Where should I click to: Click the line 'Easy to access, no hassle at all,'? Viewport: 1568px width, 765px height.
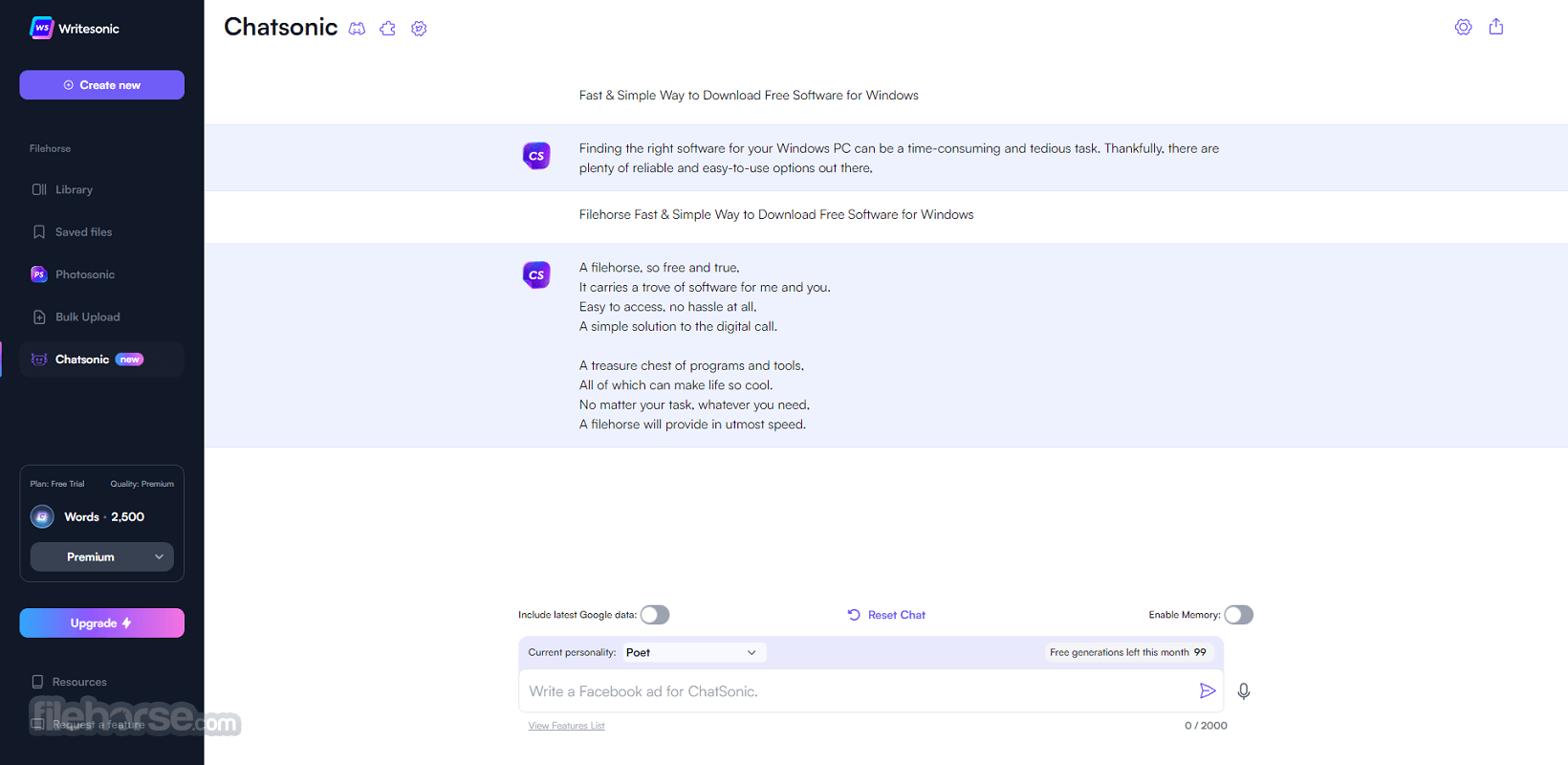coord(668,307)
